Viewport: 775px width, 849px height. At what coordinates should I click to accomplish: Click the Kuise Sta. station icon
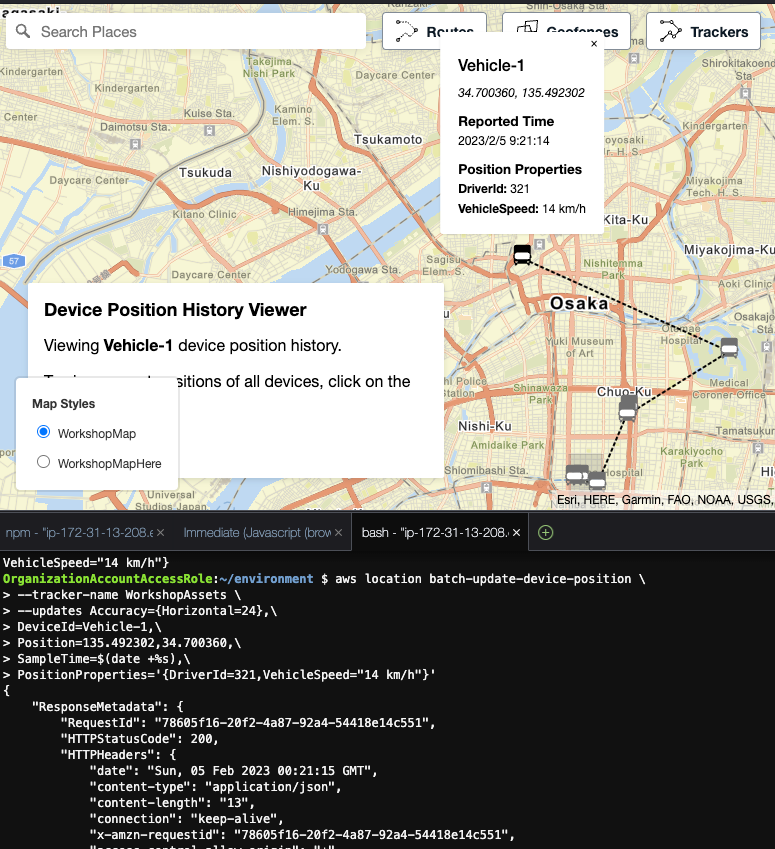210,130
